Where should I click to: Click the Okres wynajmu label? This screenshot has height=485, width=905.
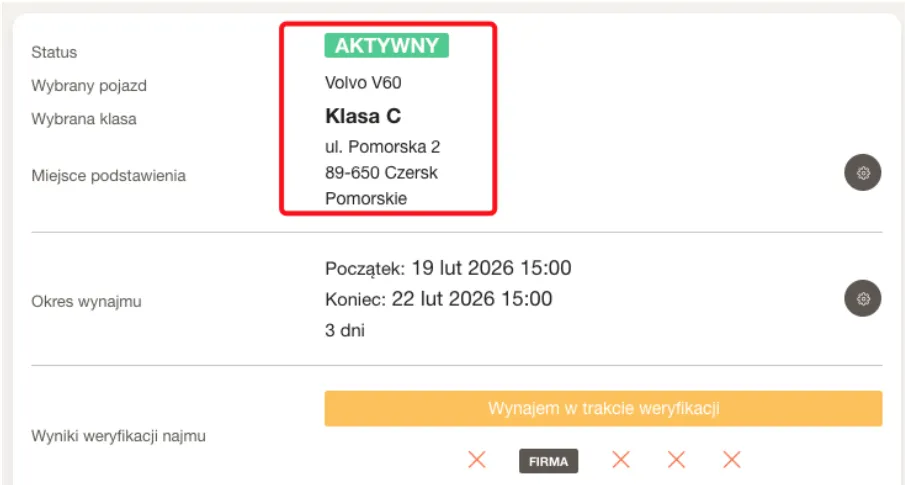pos(86,301)
